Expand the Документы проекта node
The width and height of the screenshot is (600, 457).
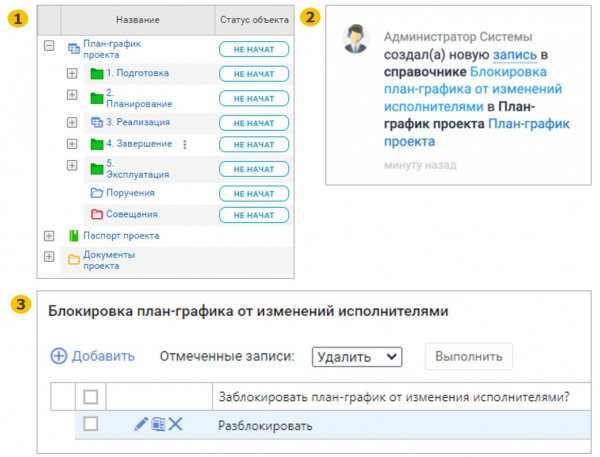(x=48, y=258)
